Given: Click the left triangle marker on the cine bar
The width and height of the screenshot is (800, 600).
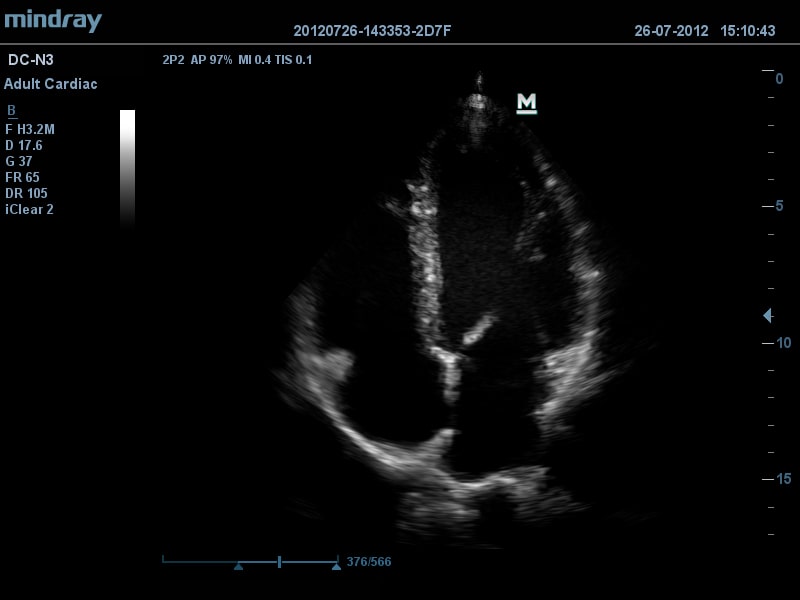Looking at the screenshot, I should pos(238,566).
